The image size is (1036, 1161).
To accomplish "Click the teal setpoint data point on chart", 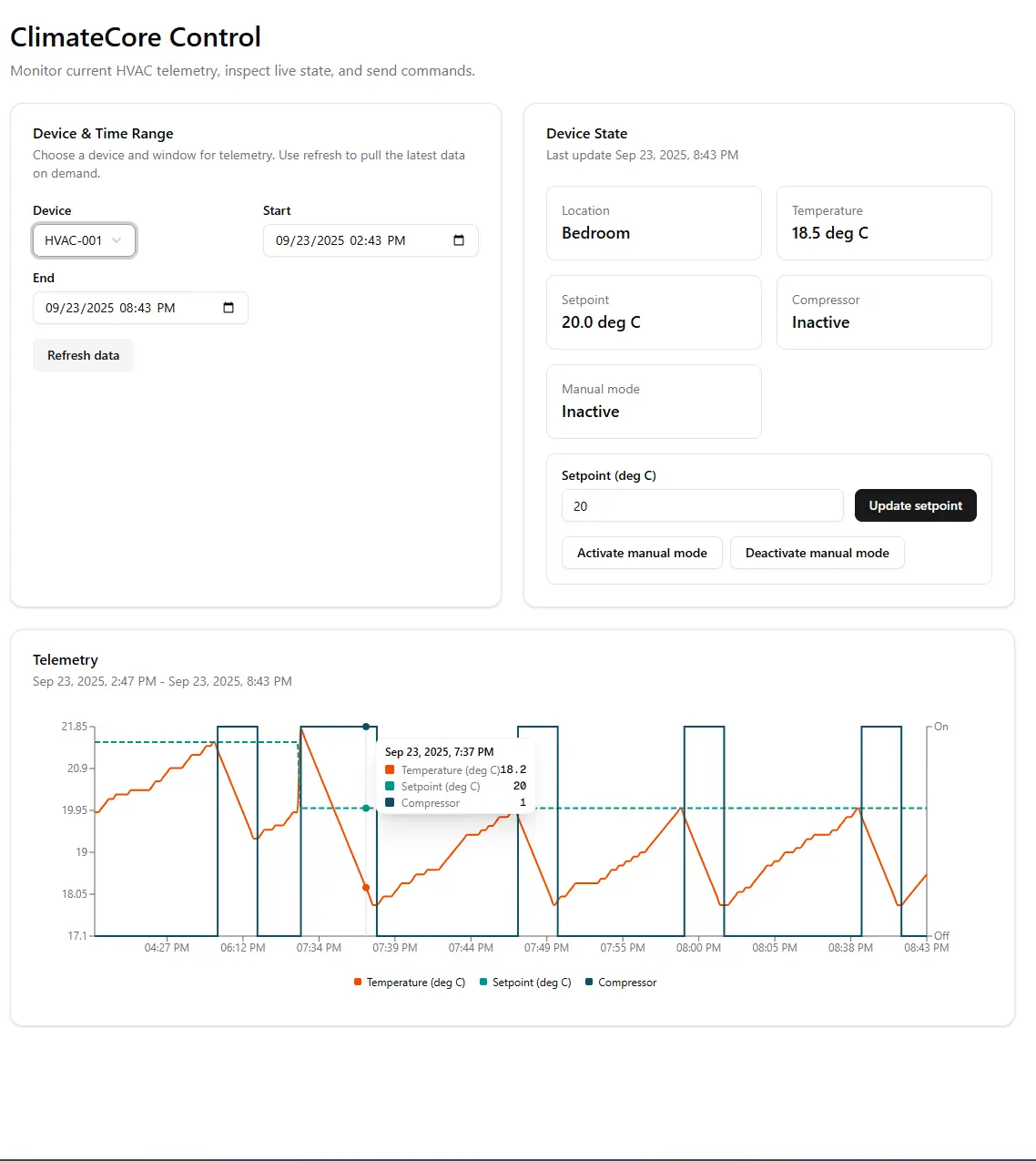I will coord(366,808).
